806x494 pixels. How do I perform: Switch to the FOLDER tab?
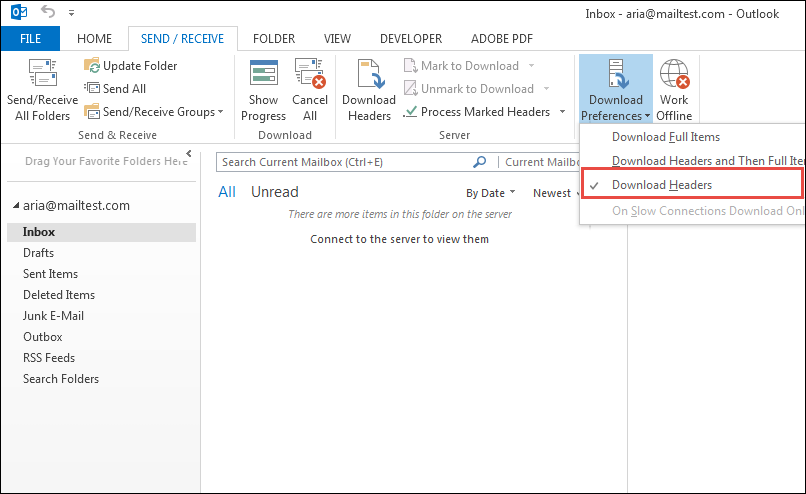(274, 39)
